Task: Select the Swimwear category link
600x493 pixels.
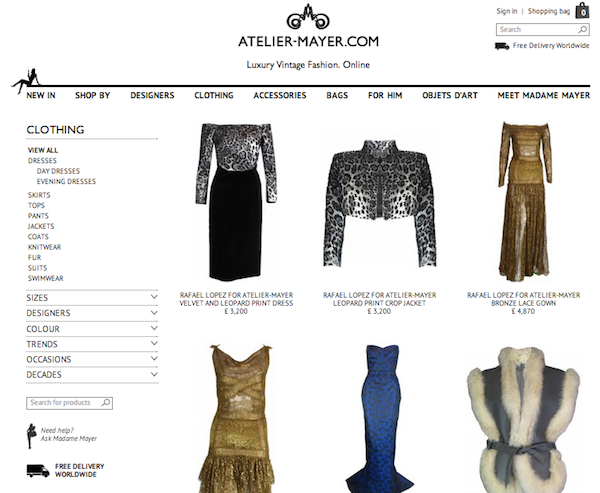Action: (46, 278)
